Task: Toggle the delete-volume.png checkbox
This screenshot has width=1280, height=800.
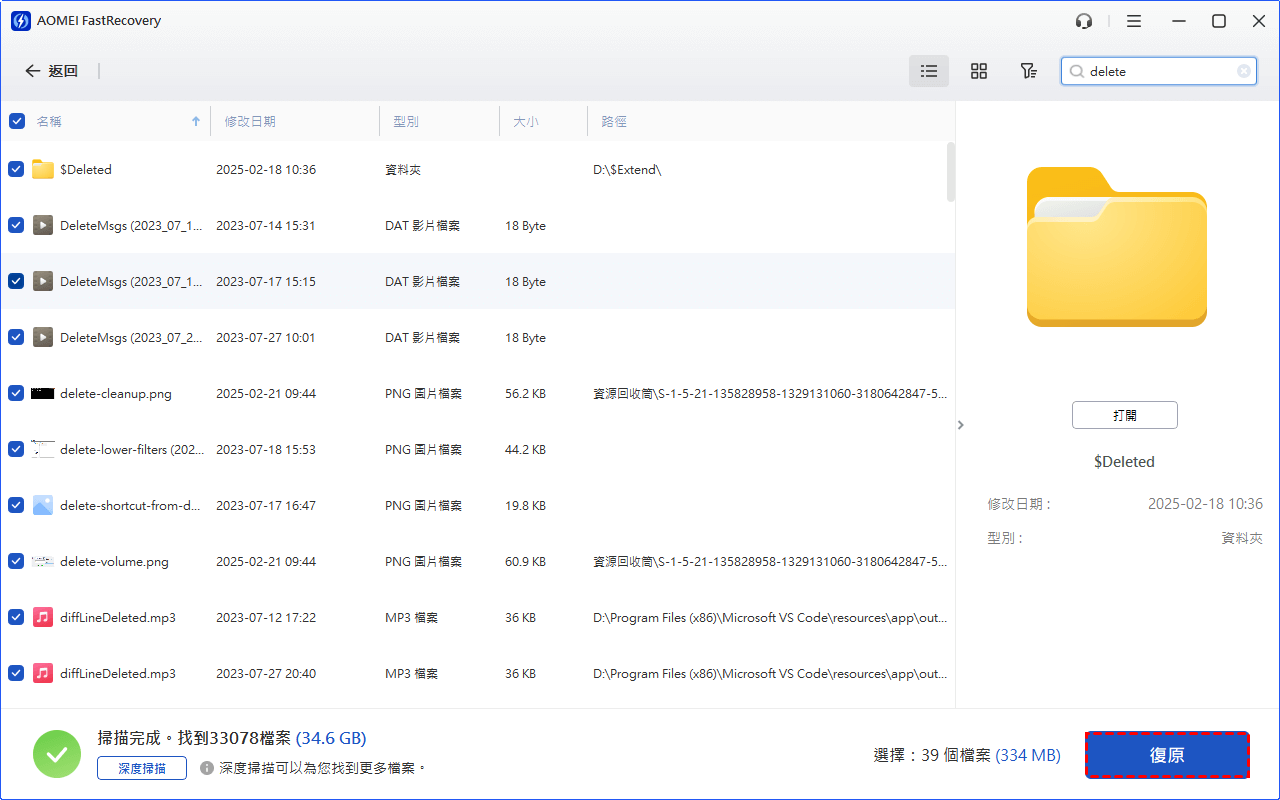Action: point(17,561)
